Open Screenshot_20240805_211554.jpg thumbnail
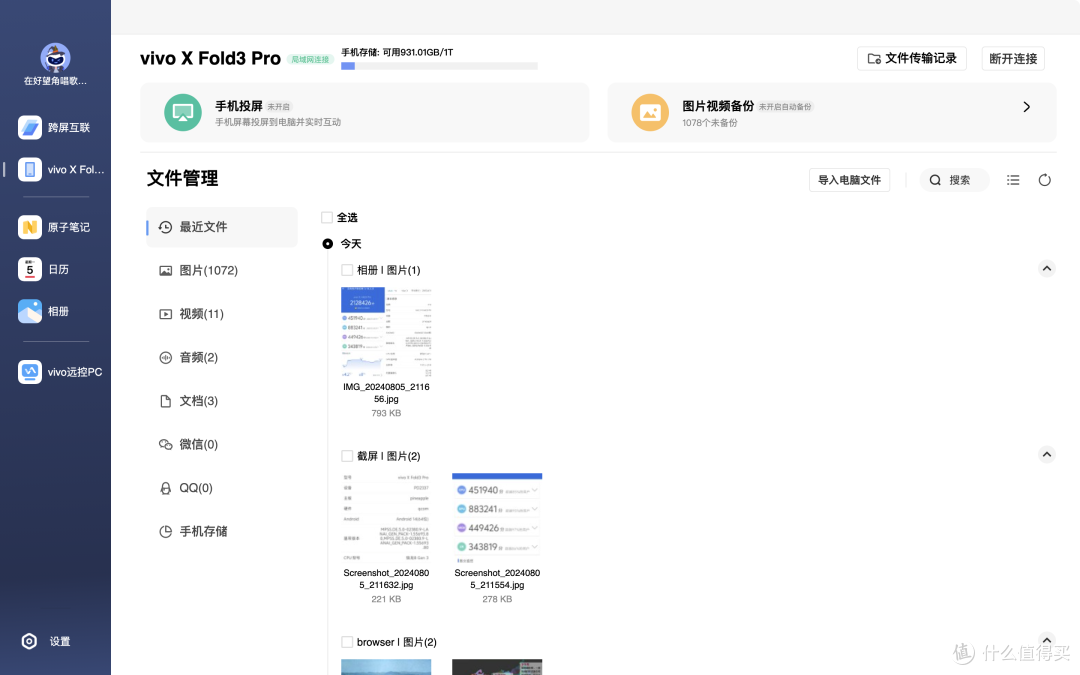 tap(497, 518)
